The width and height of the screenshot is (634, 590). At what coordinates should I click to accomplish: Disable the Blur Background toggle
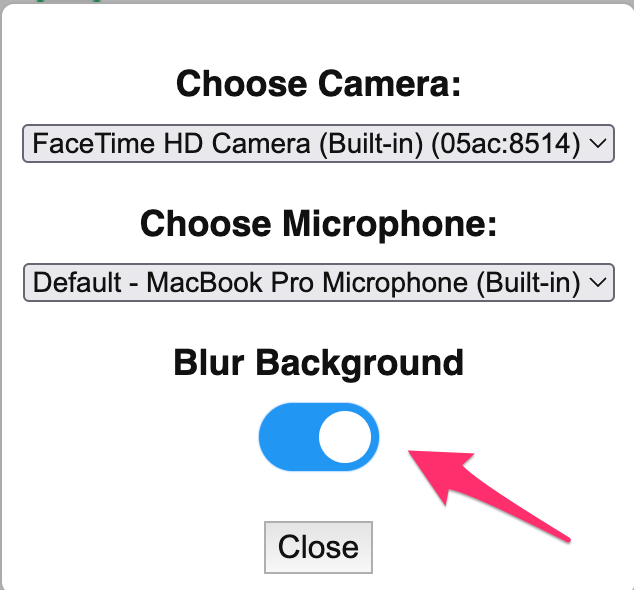[319, 437]
